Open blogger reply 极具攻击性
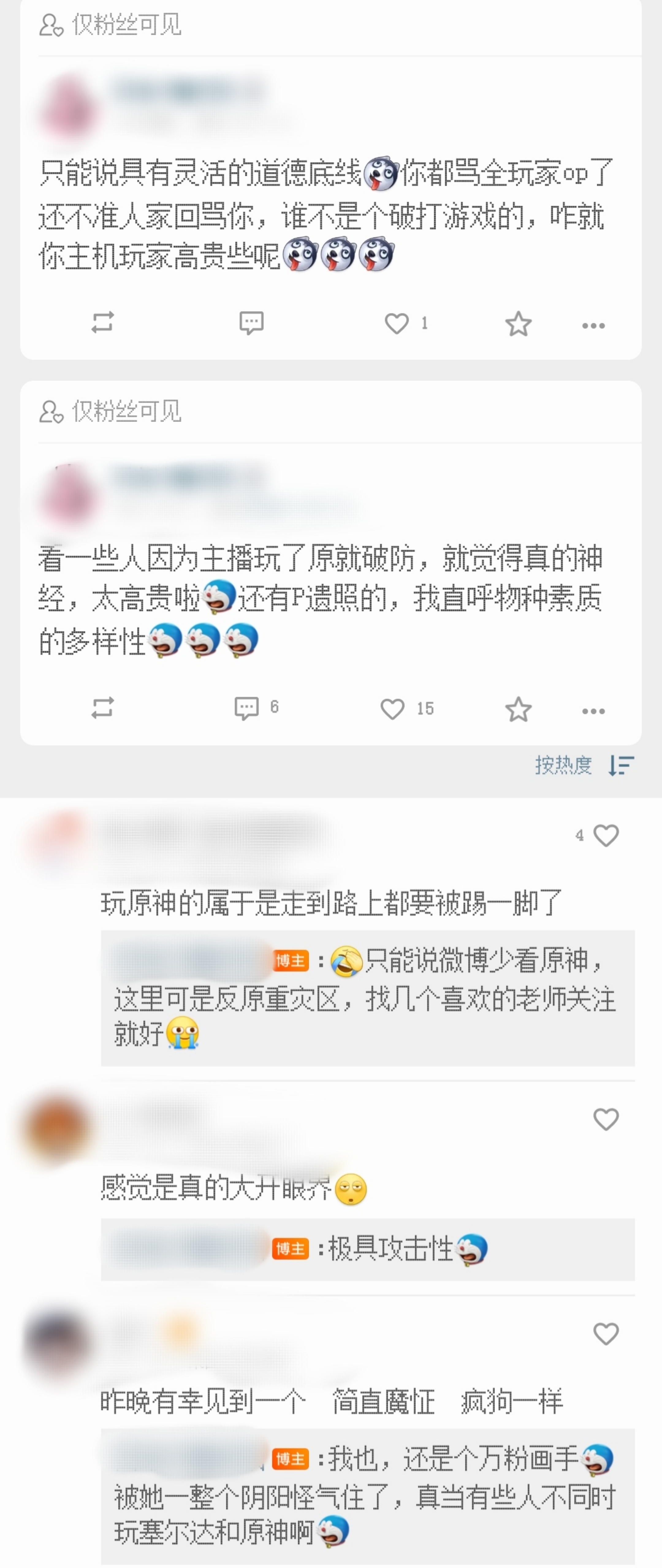662x1568 pixels. click(367, 1249)
